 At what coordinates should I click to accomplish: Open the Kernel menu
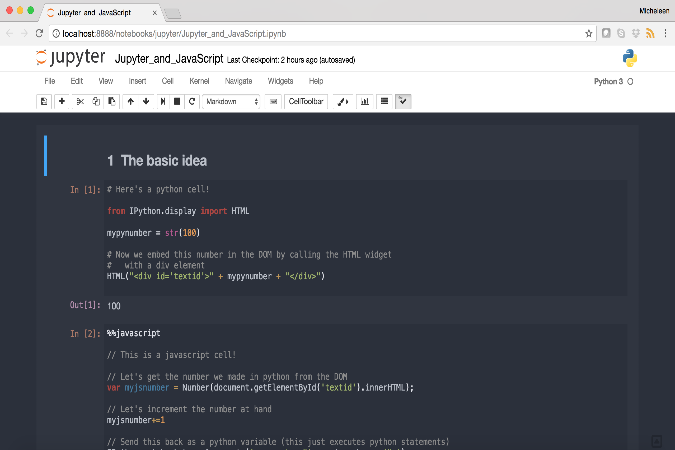pos(199,80)
